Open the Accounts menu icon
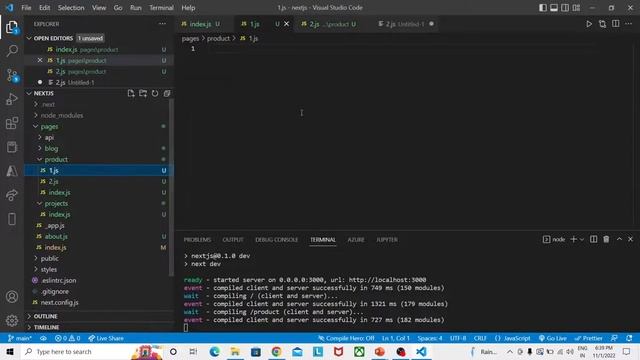The width and height of the screenshot is (640, 360). coord(12,297)
